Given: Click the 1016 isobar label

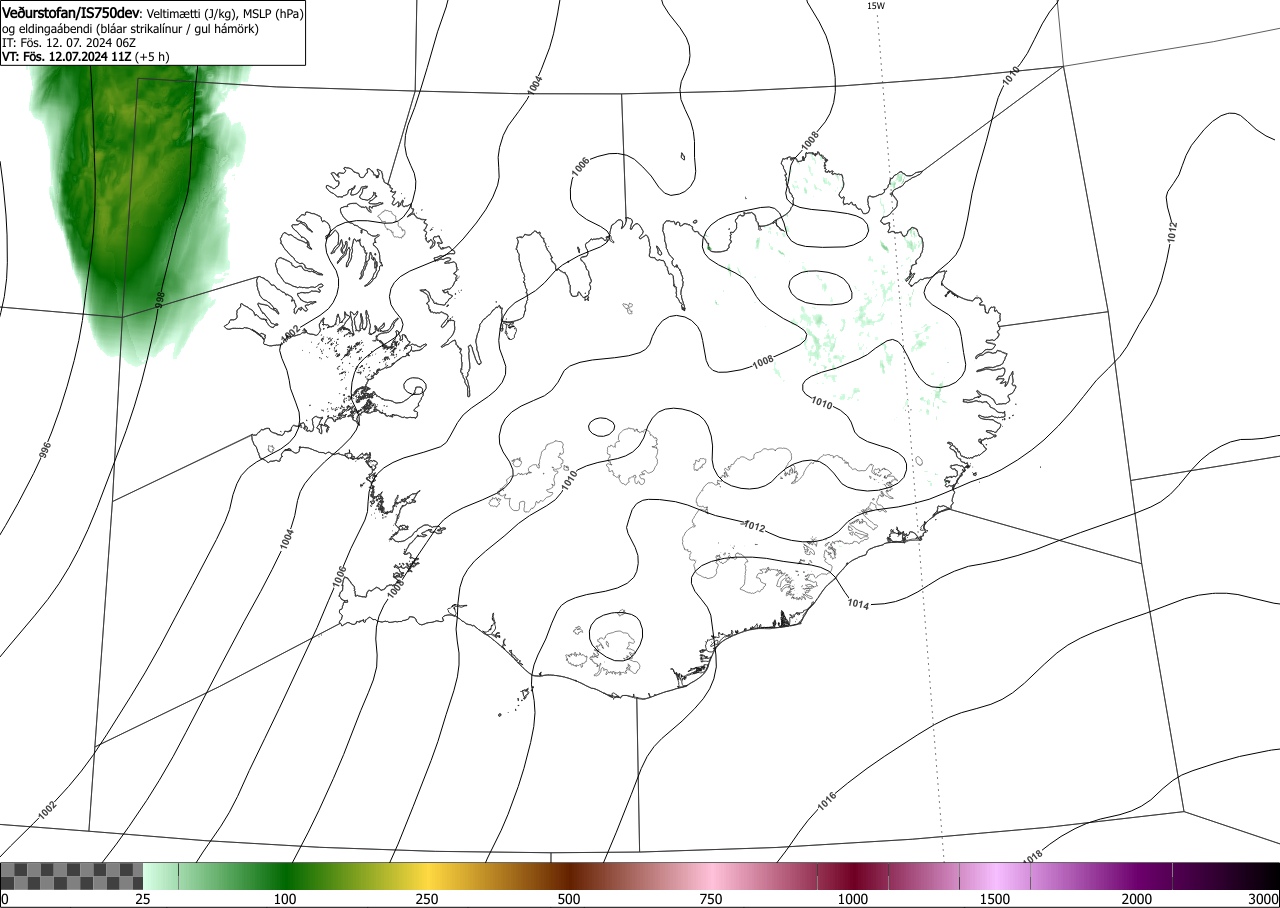Looking at the screenshot, I should point(826,801).
